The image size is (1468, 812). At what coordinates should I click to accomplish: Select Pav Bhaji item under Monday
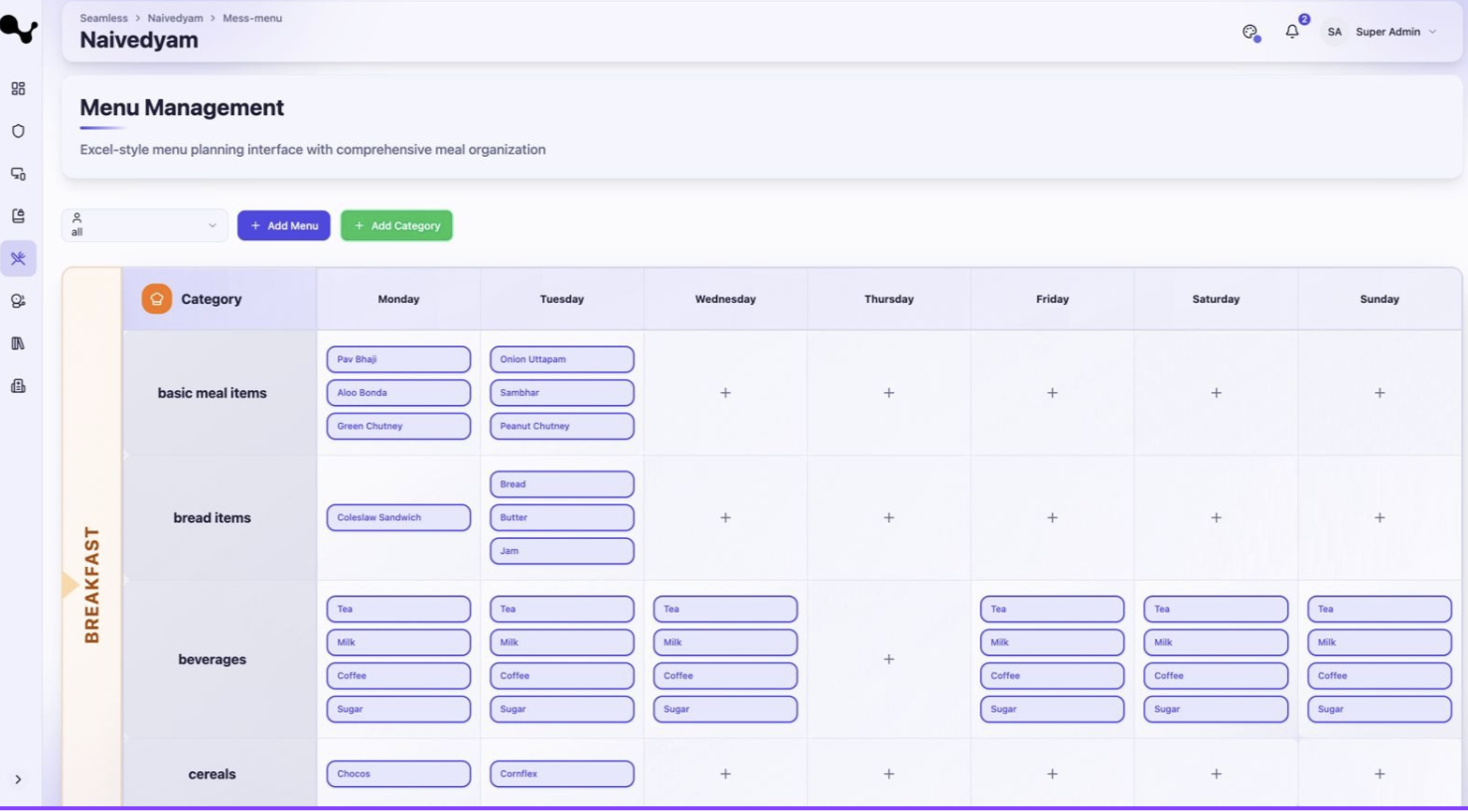tap(398, 359)
